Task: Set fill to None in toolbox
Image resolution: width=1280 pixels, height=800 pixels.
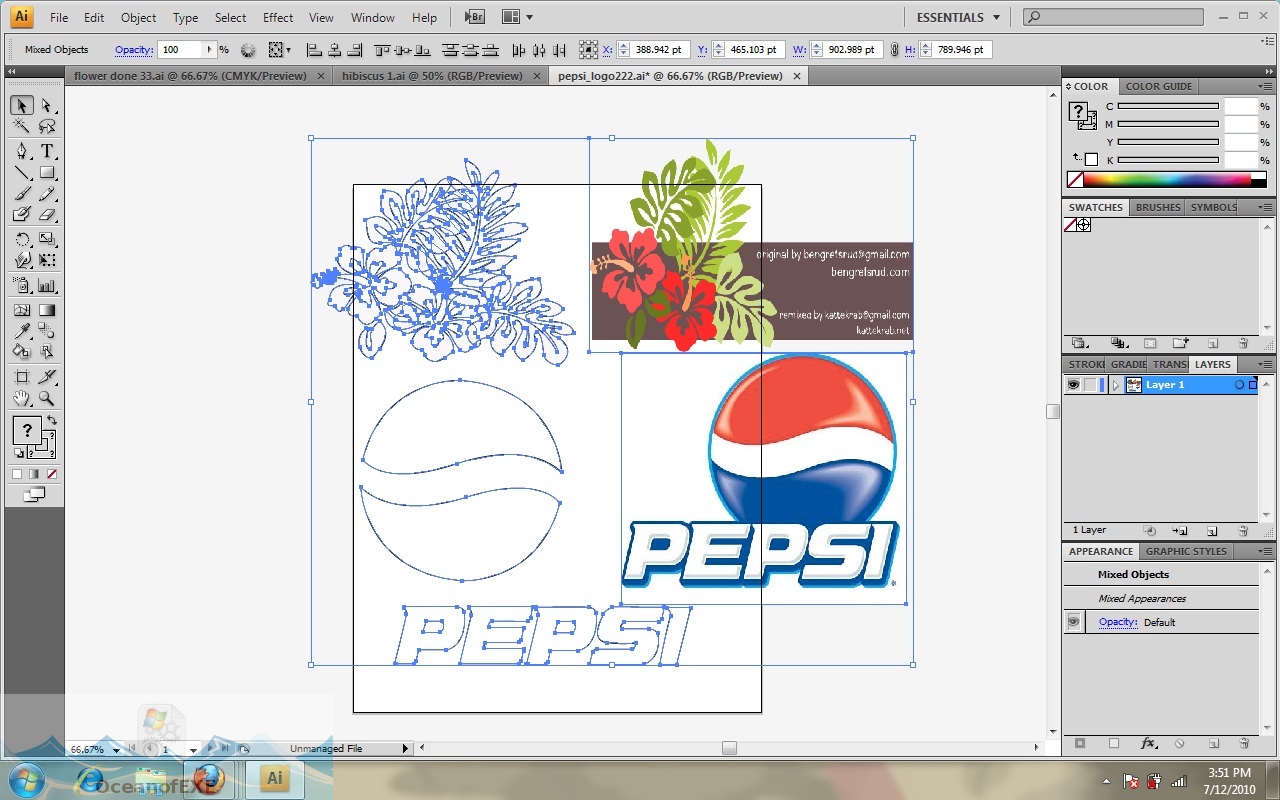Action: tap(52, 474)
